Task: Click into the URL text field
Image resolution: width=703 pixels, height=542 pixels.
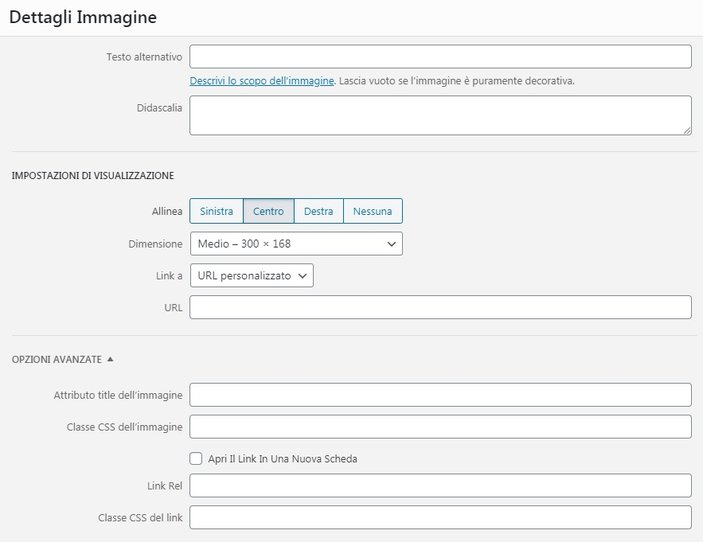Action: coord(440,307)
